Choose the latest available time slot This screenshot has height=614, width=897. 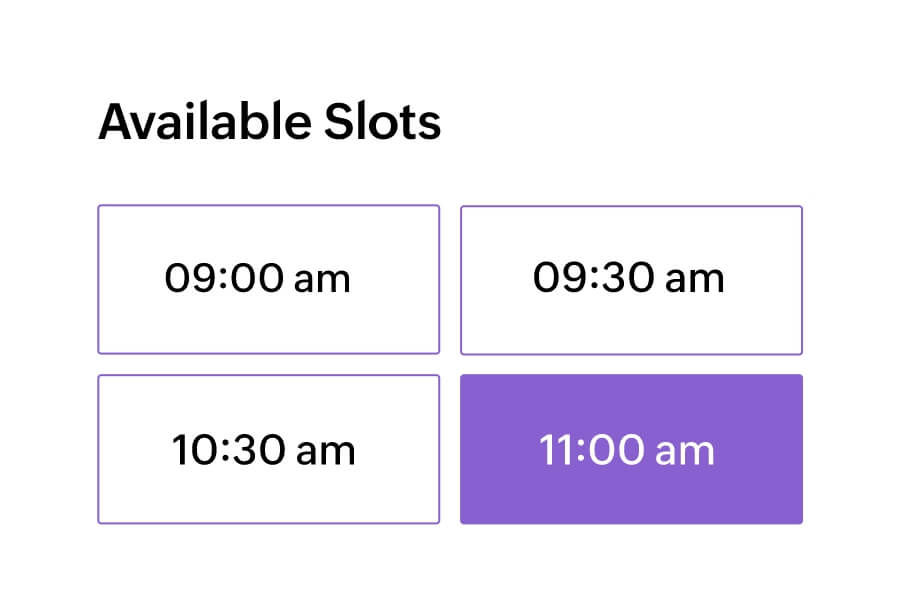[x=631, y=449]
